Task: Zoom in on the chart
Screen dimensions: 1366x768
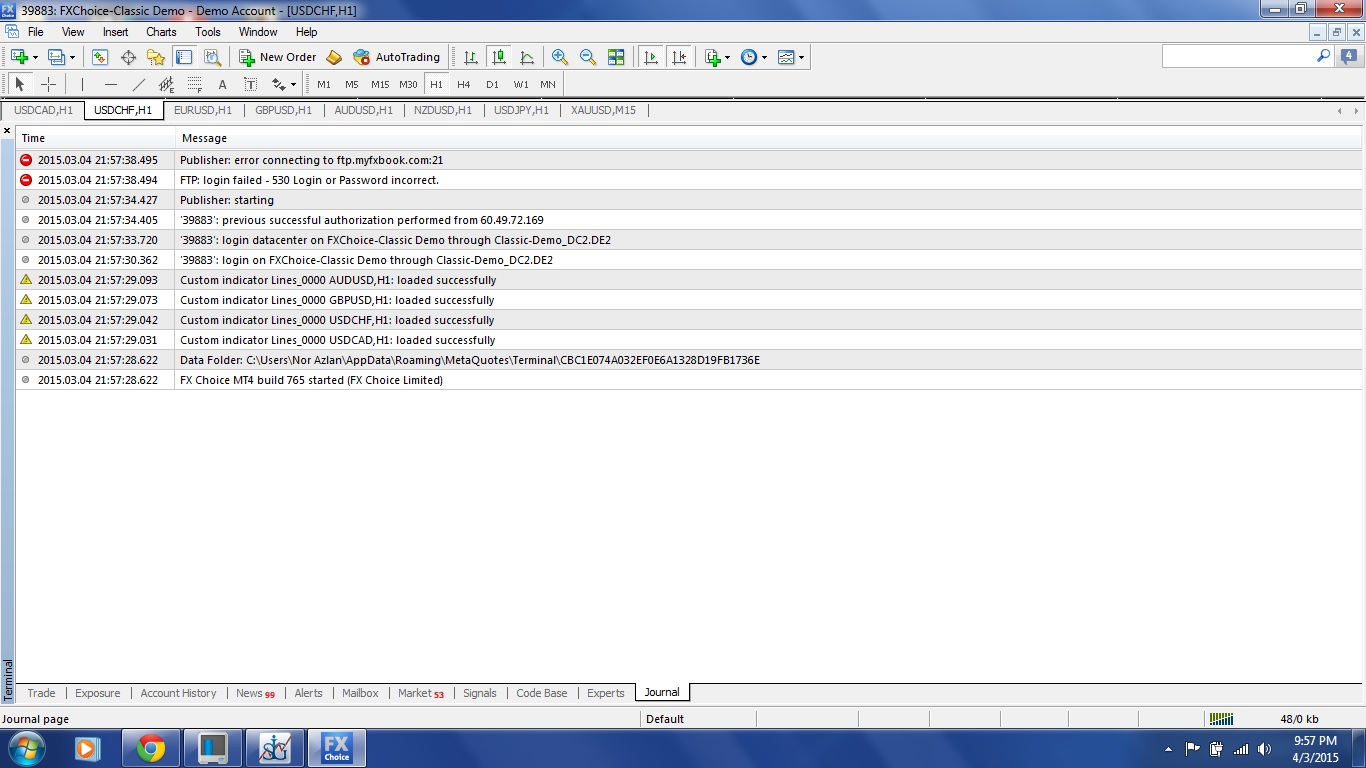Action: (560, 57)
